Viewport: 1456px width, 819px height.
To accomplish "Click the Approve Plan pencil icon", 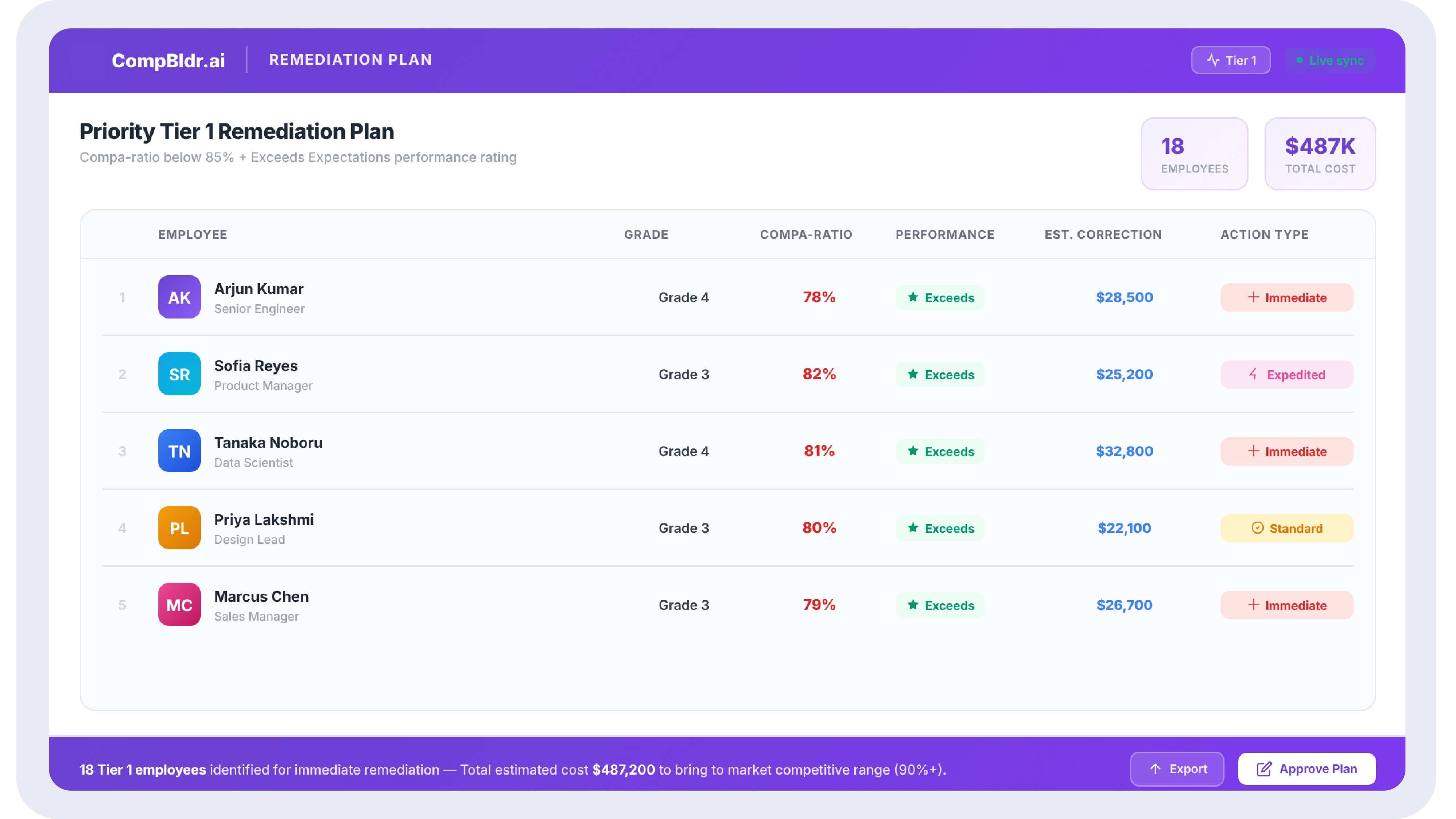I will (1264, 769).
